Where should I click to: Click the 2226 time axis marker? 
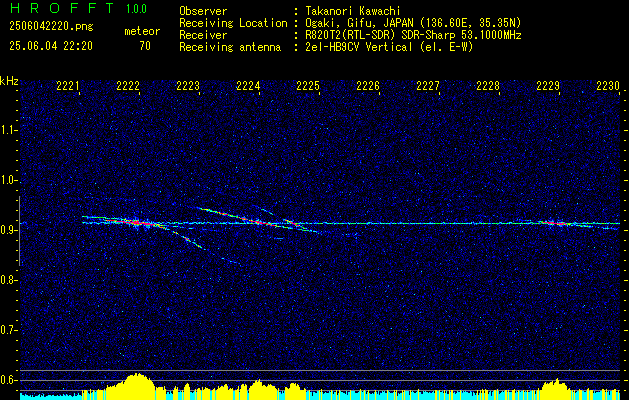pos(368,86)
